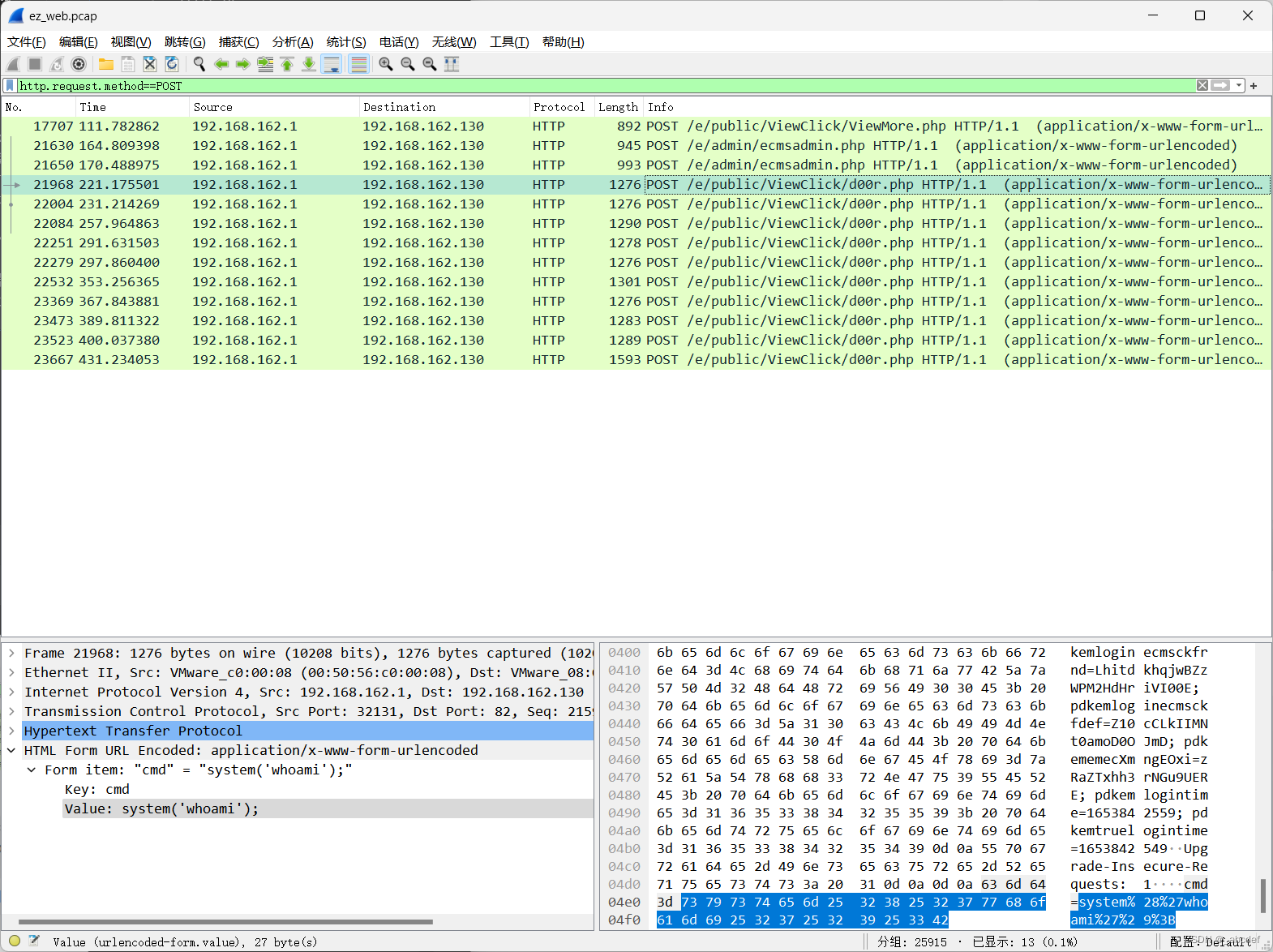This screenshot has height=952, width=1273.
Task: Sort by the Protocol column header
Action: point(562,107)
